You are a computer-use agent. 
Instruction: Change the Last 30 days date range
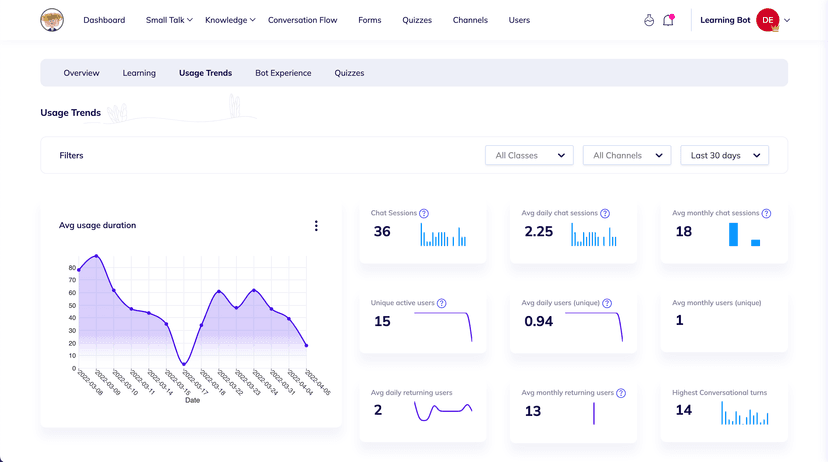725,155
